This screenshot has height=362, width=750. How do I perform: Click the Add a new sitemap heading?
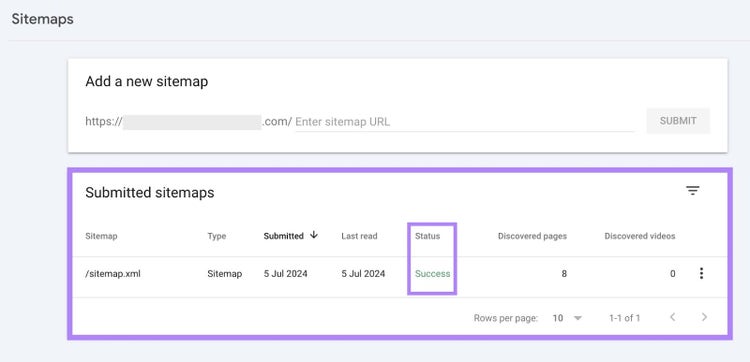point(146,82)
